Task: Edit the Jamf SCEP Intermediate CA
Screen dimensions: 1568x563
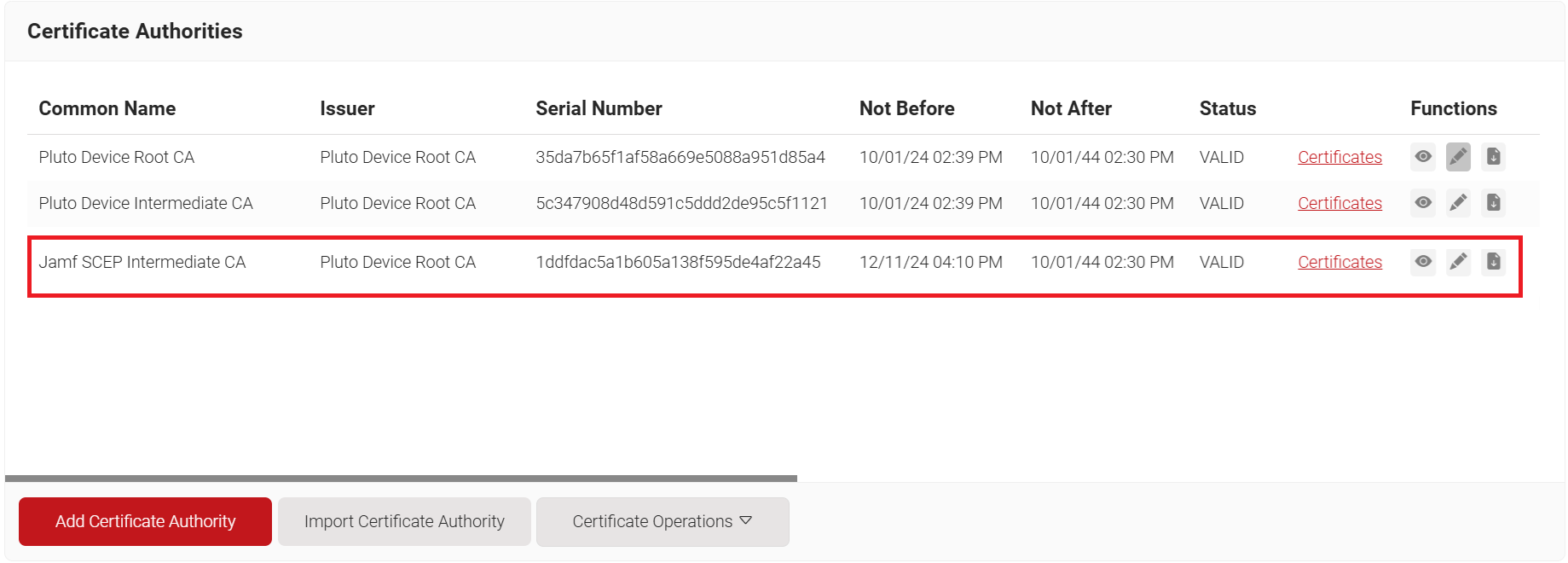Action: pyautogui.click(x=1458, y=262)
